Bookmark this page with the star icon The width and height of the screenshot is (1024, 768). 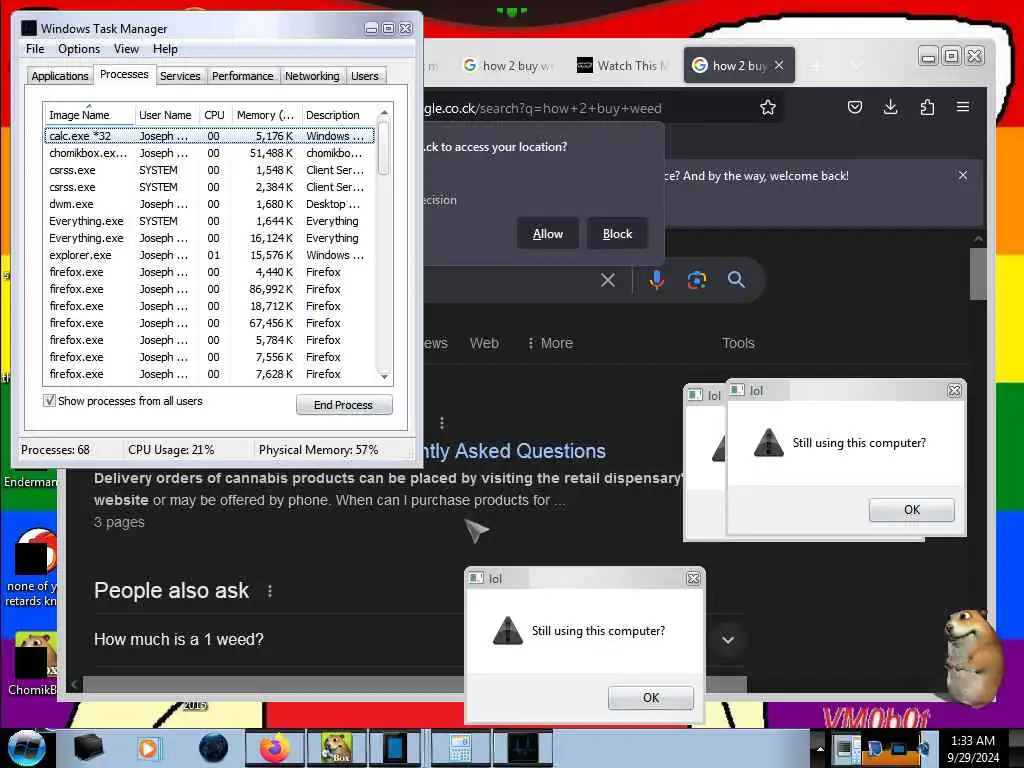coord(768,107)
